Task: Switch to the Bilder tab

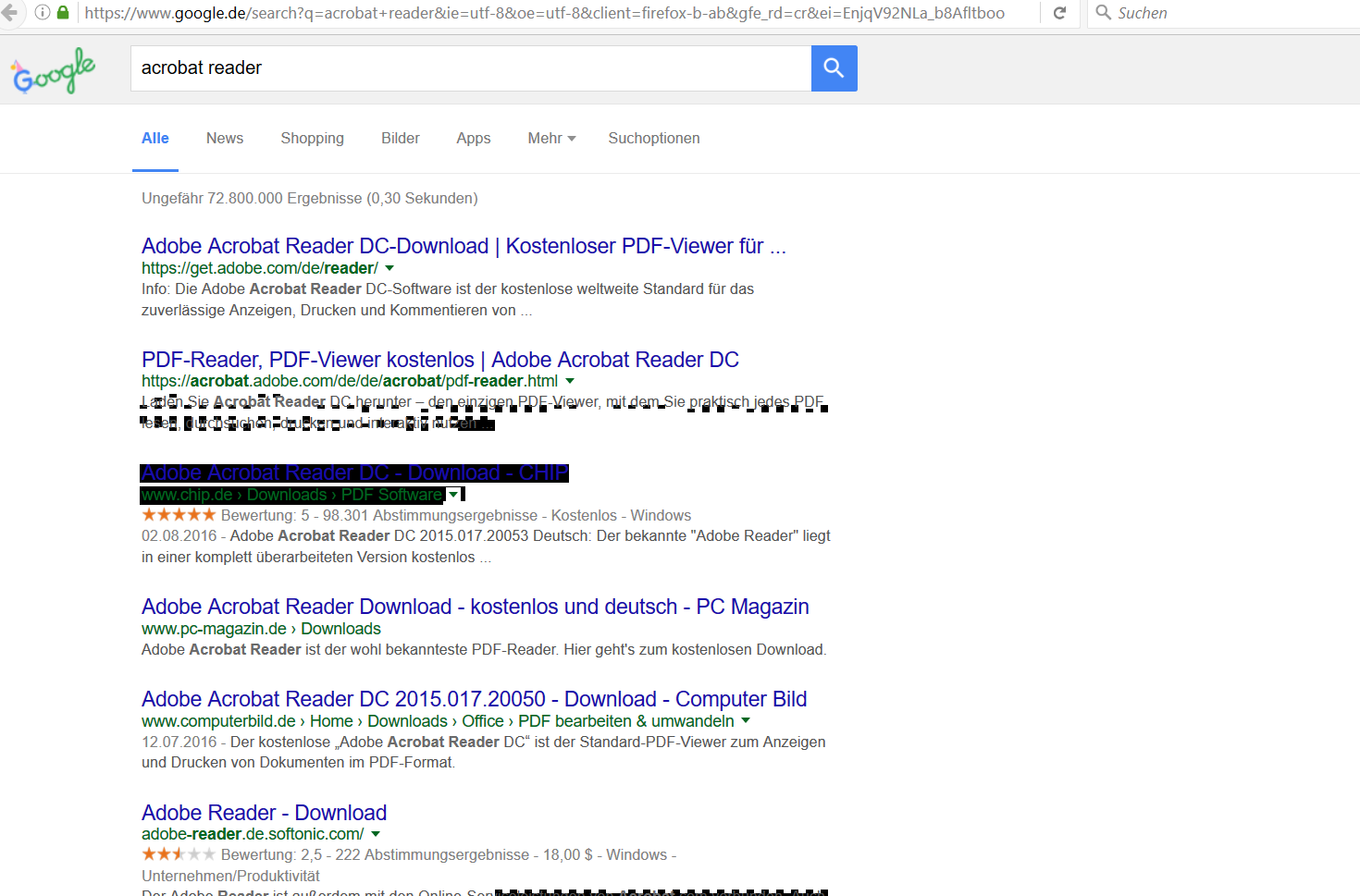Action: point(401,138)
